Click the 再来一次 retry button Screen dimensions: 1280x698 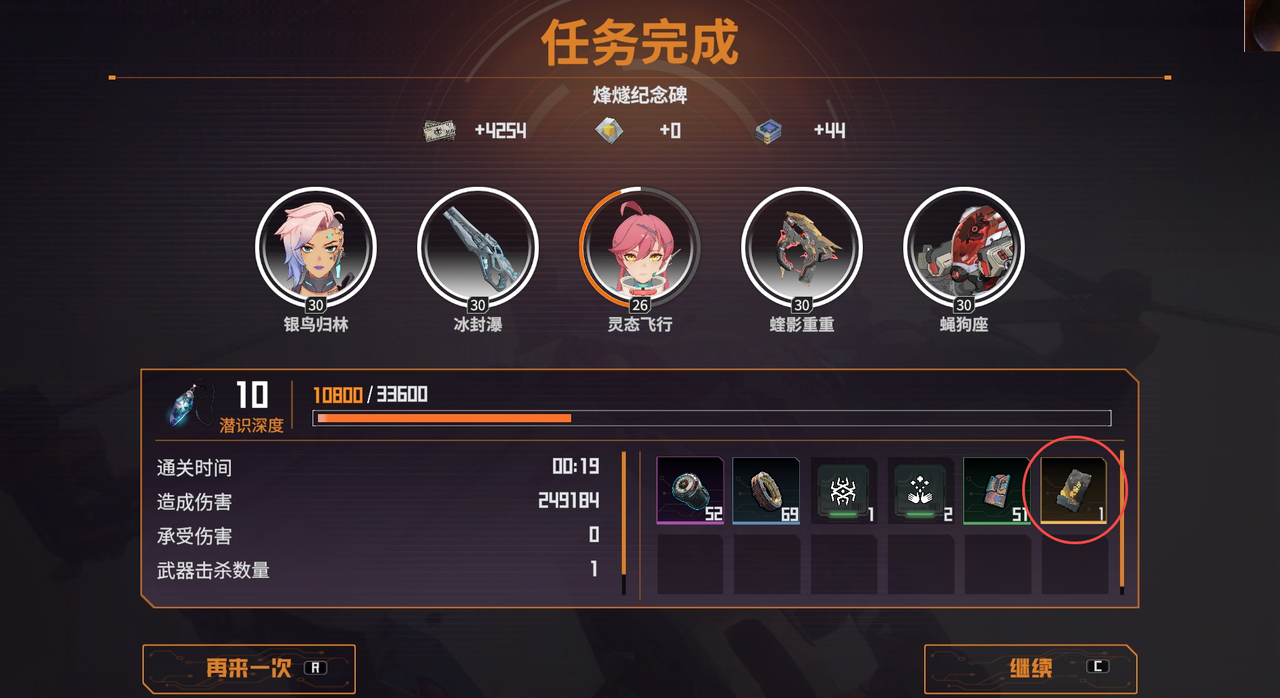[249, 668]
